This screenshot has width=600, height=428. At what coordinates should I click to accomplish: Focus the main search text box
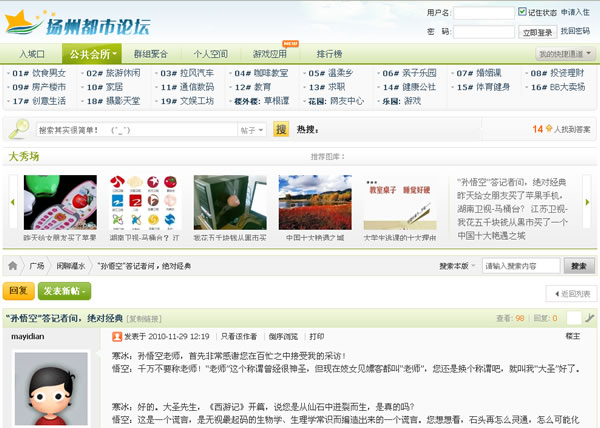click(x=137, y=130)
